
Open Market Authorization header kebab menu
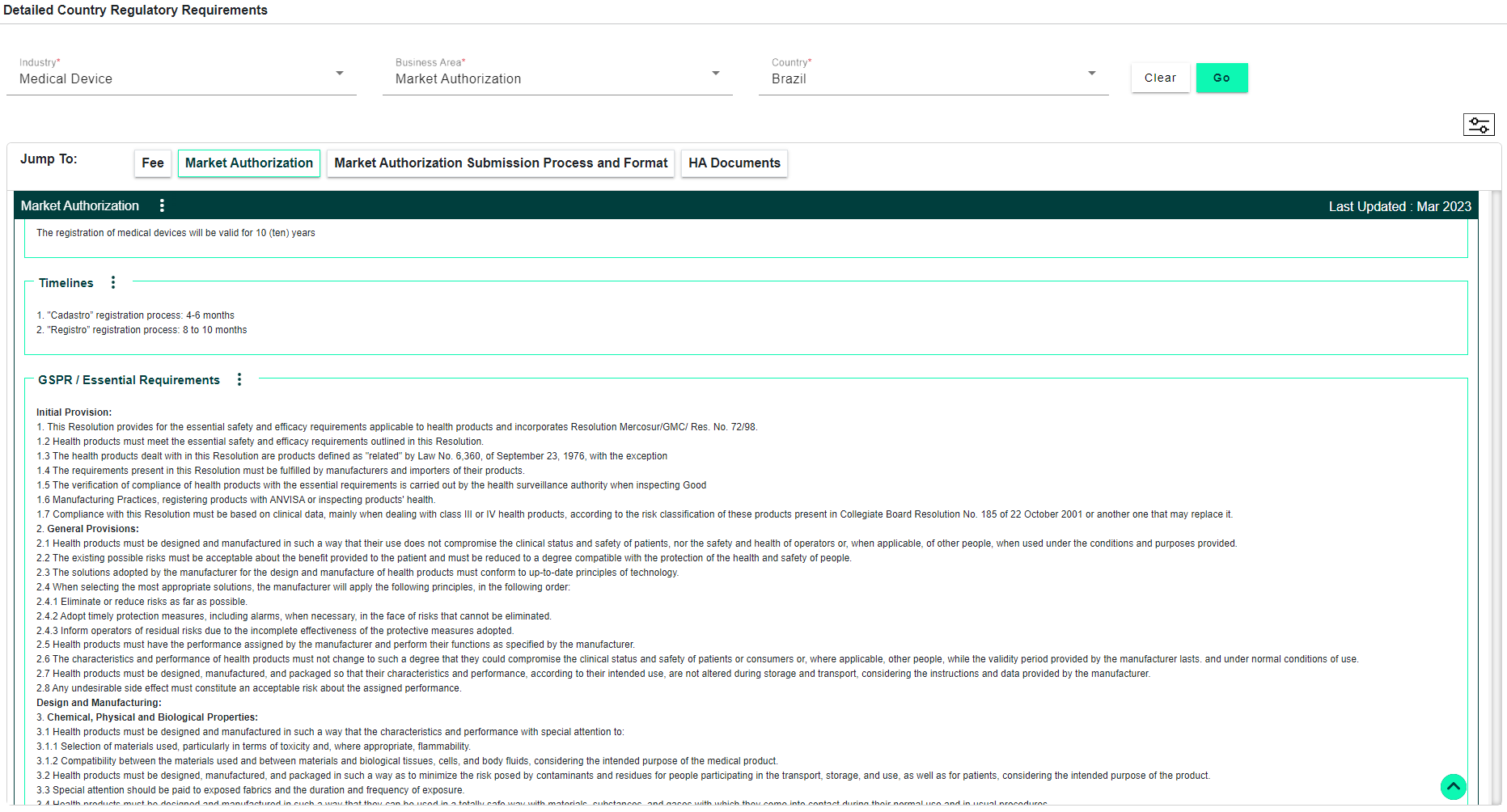pos(163,205)
